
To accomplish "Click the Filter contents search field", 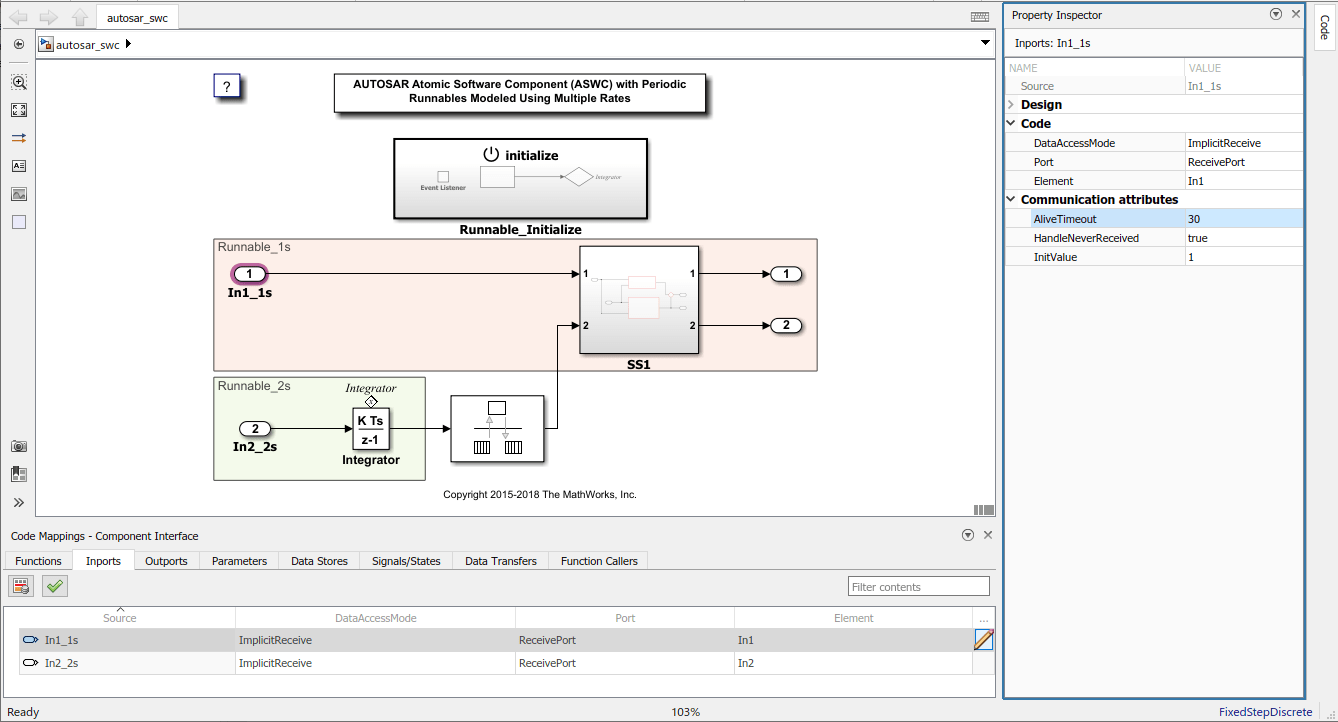I will coord(917,585).
